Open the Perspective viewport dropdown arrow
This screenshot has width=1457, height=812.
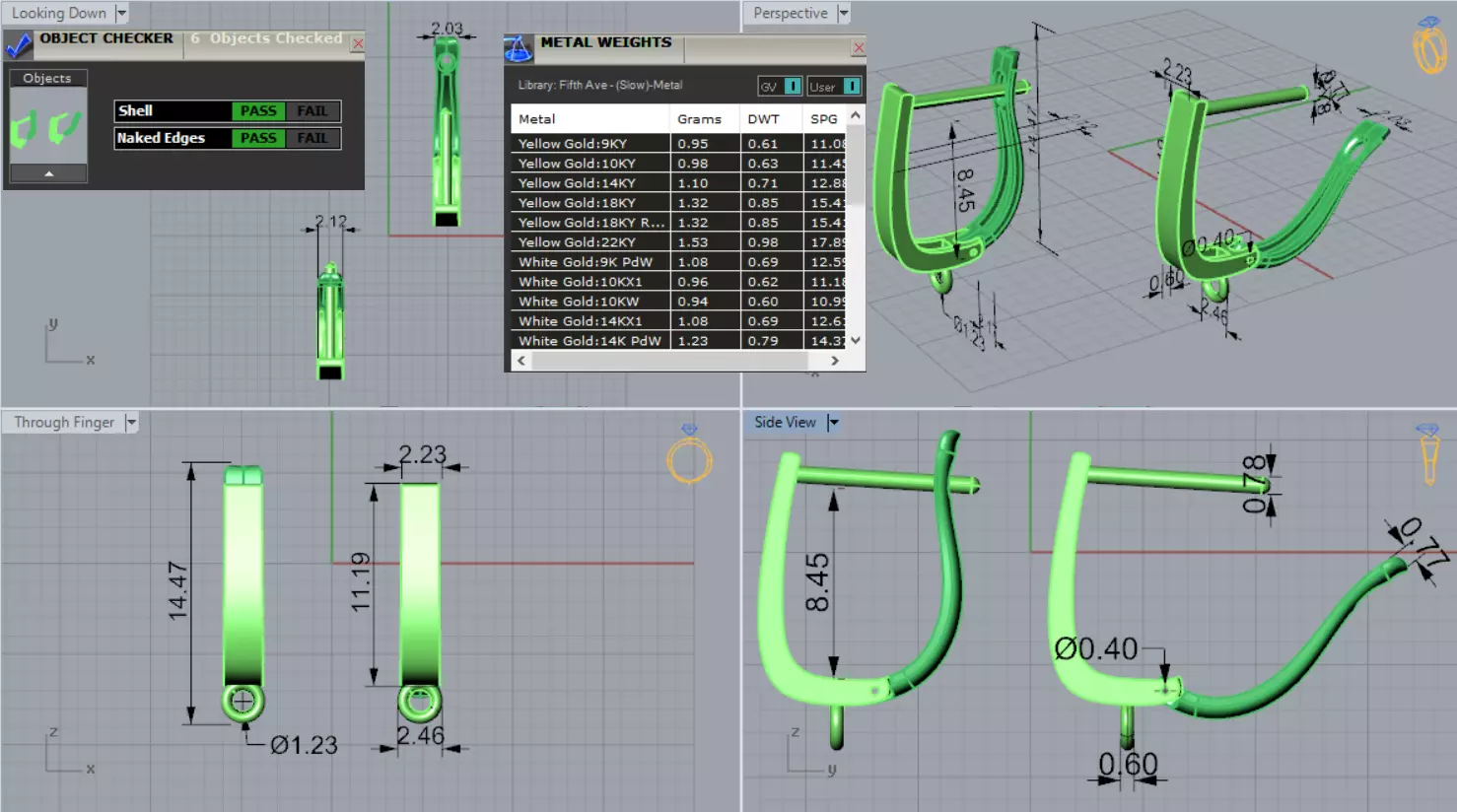click(x=843, y=13)
